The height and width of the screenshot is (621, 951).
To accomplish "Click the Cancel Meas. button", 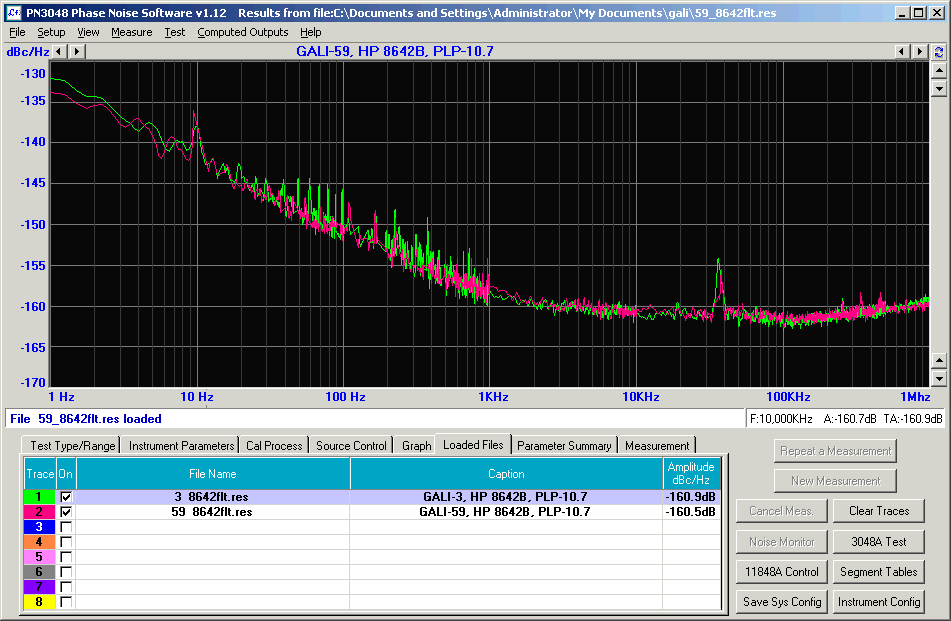I will click(x=782, y=511).
